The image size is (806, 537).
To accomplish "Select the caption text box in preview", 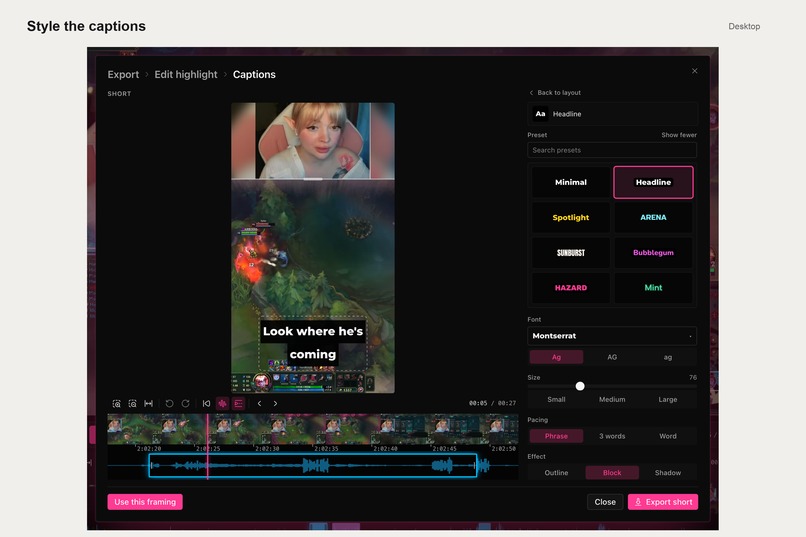I will click(x=313, y=343).
